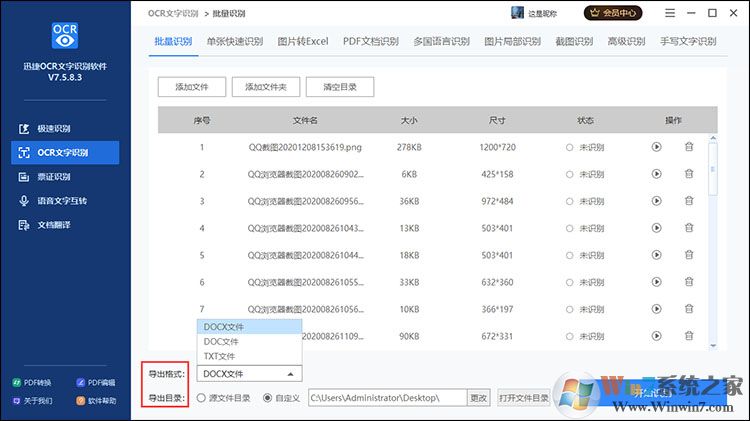Switch to 手写文字识别 tab
The image size is (750, 421).
point(687,41)
